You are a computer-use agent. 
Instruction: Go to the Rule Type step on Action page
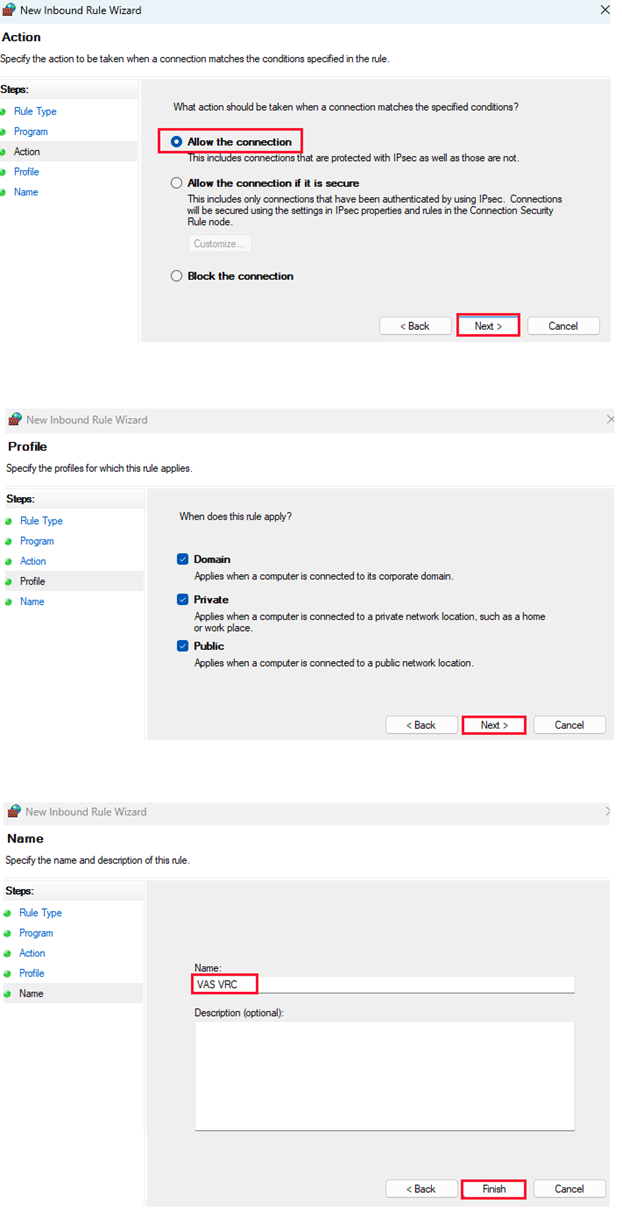(x=35, y=112)
